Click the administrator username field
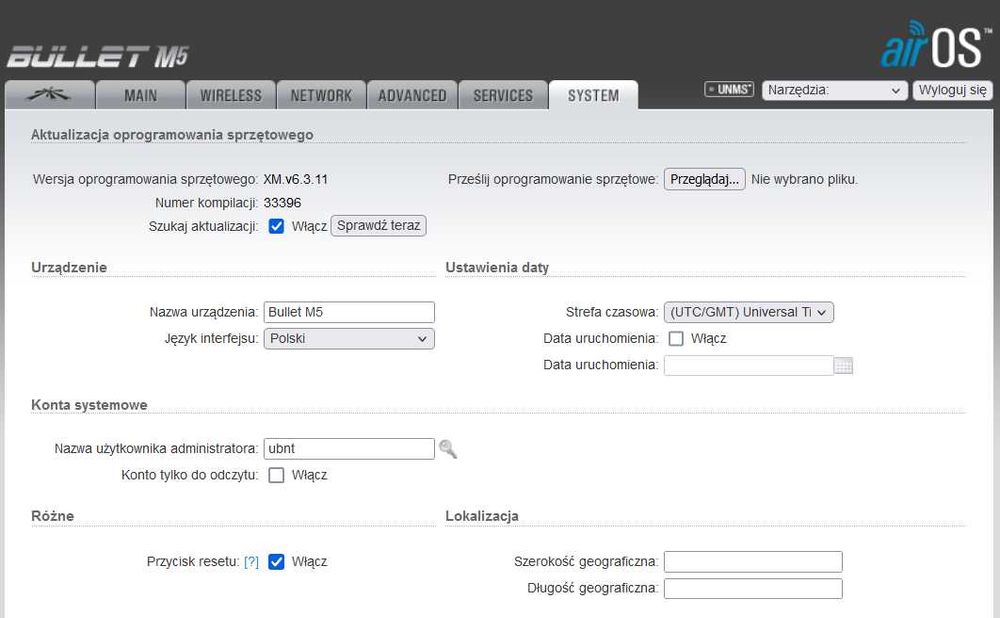 349,448
